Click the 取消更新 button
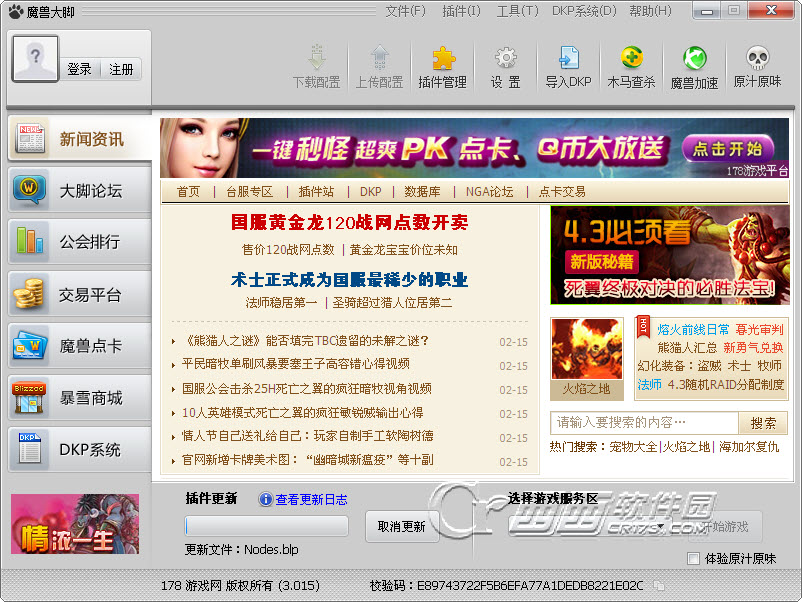This screenshot has width=802, height=602. (402, 526)
